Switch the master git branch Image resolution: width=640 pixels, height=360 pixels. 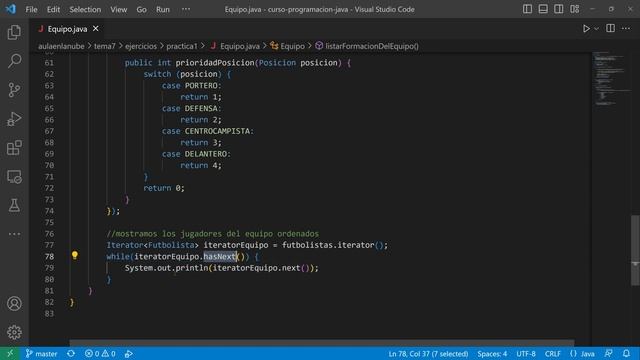[41, 353]
